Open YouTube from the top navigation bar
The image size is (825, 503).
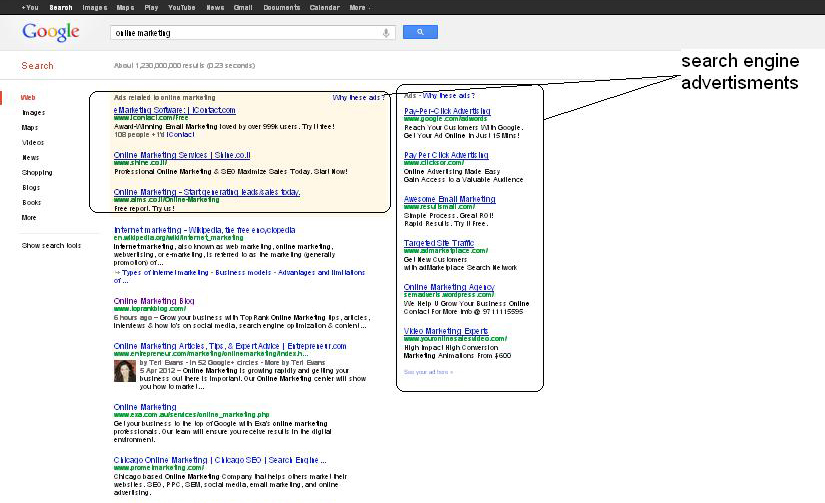182,6
